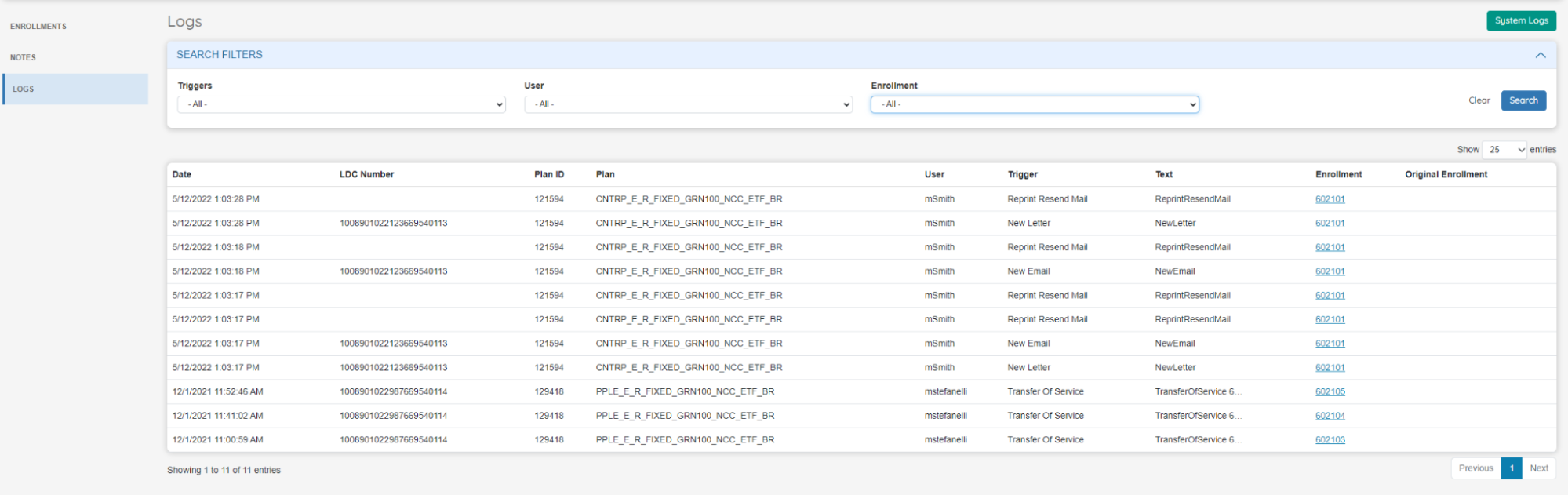
Task: Open System Logs
Action: pos(1521,21)
